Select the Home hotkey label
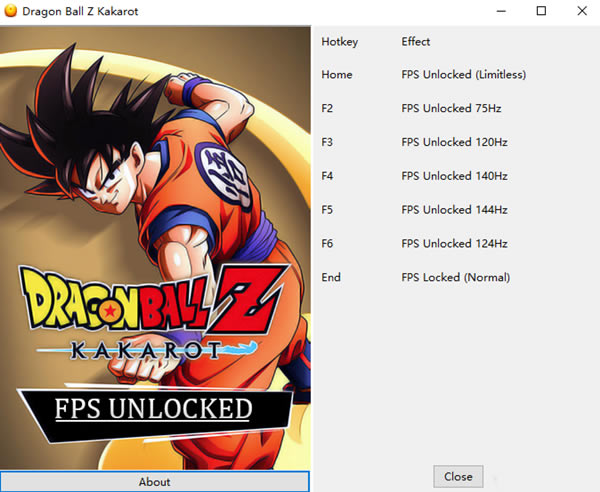 click(337, 74)
